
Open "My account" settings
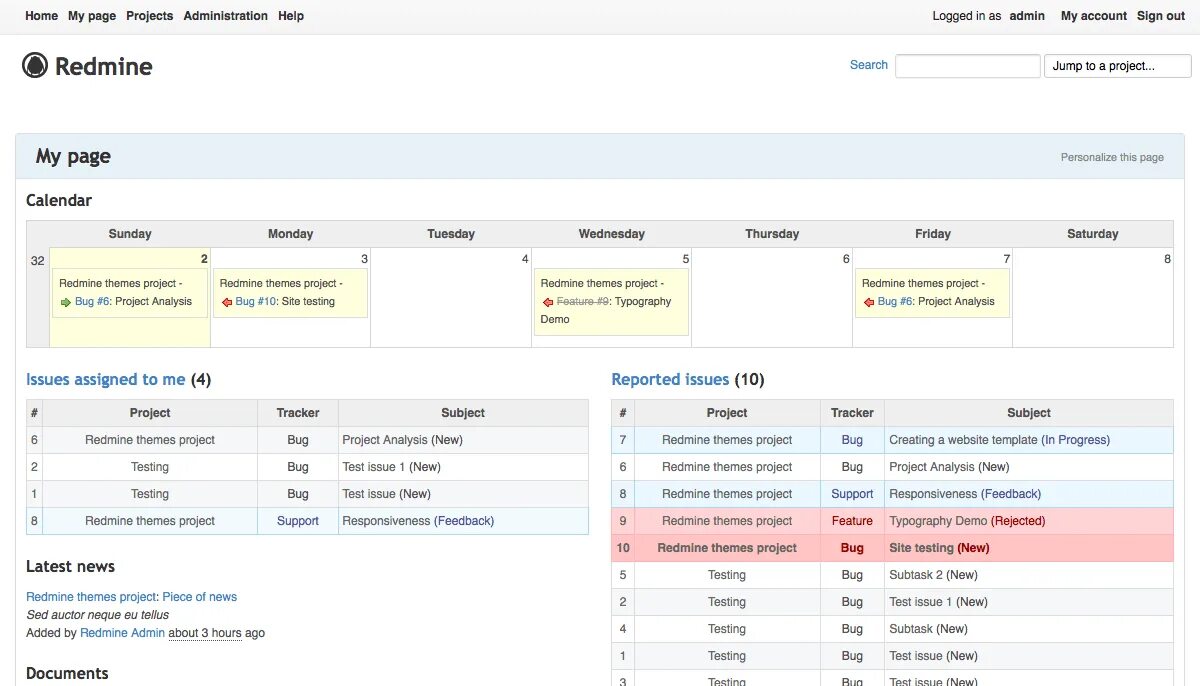pos(1093,15)
